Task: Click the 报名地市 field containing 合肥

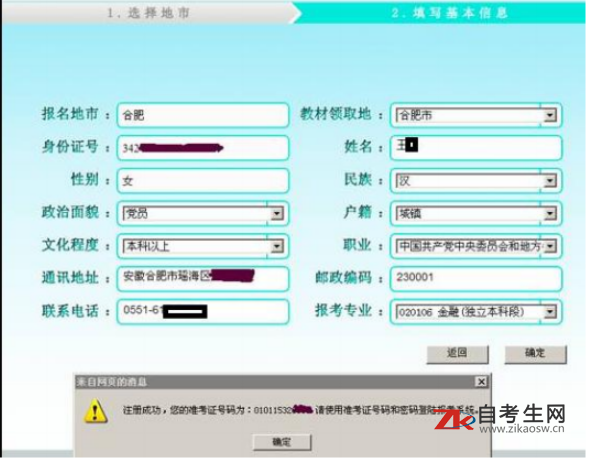Action: tap(203, 115)
